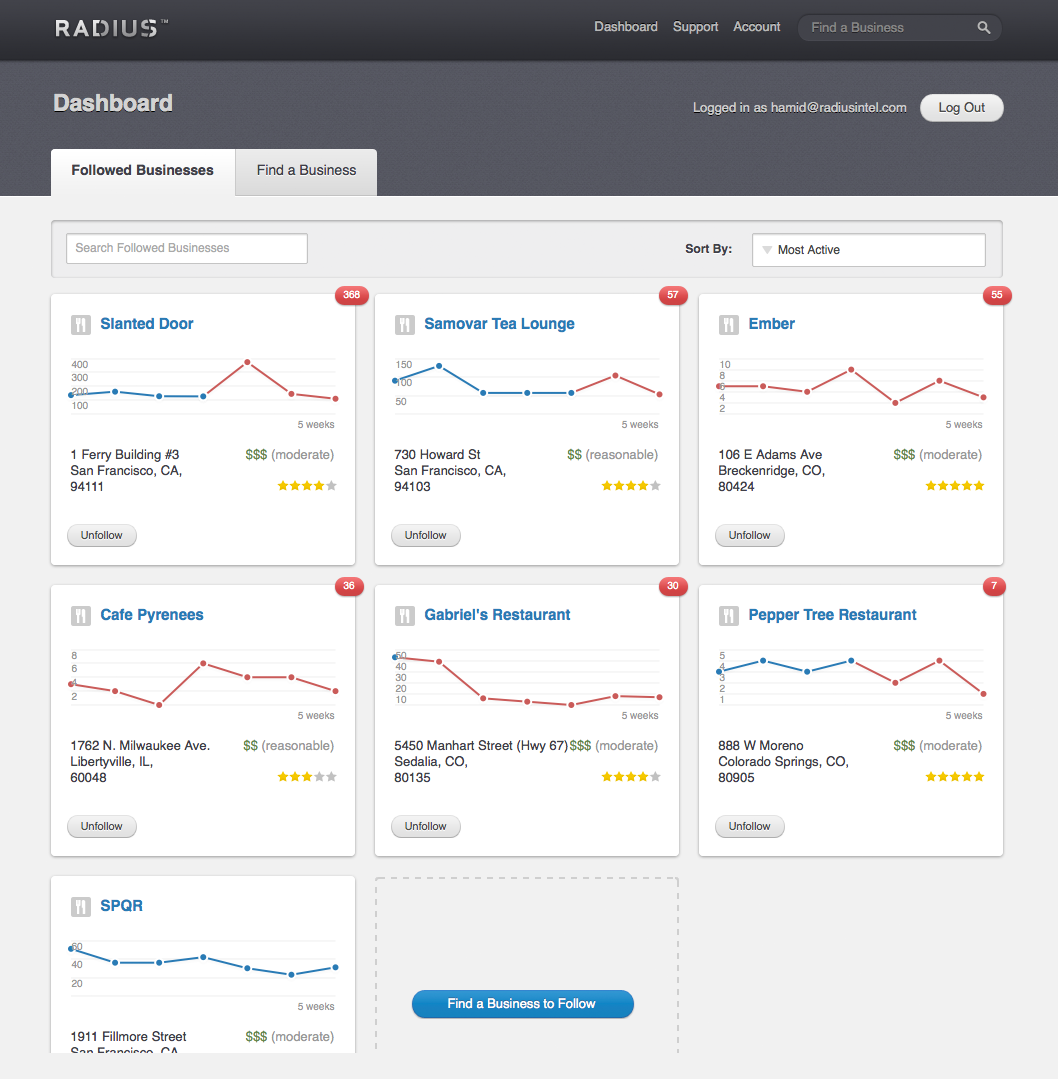This screenshot has height=1079, width=1058.
Task: Click the Cafe Pyrenees activity chart
Action: coord(203,678)
